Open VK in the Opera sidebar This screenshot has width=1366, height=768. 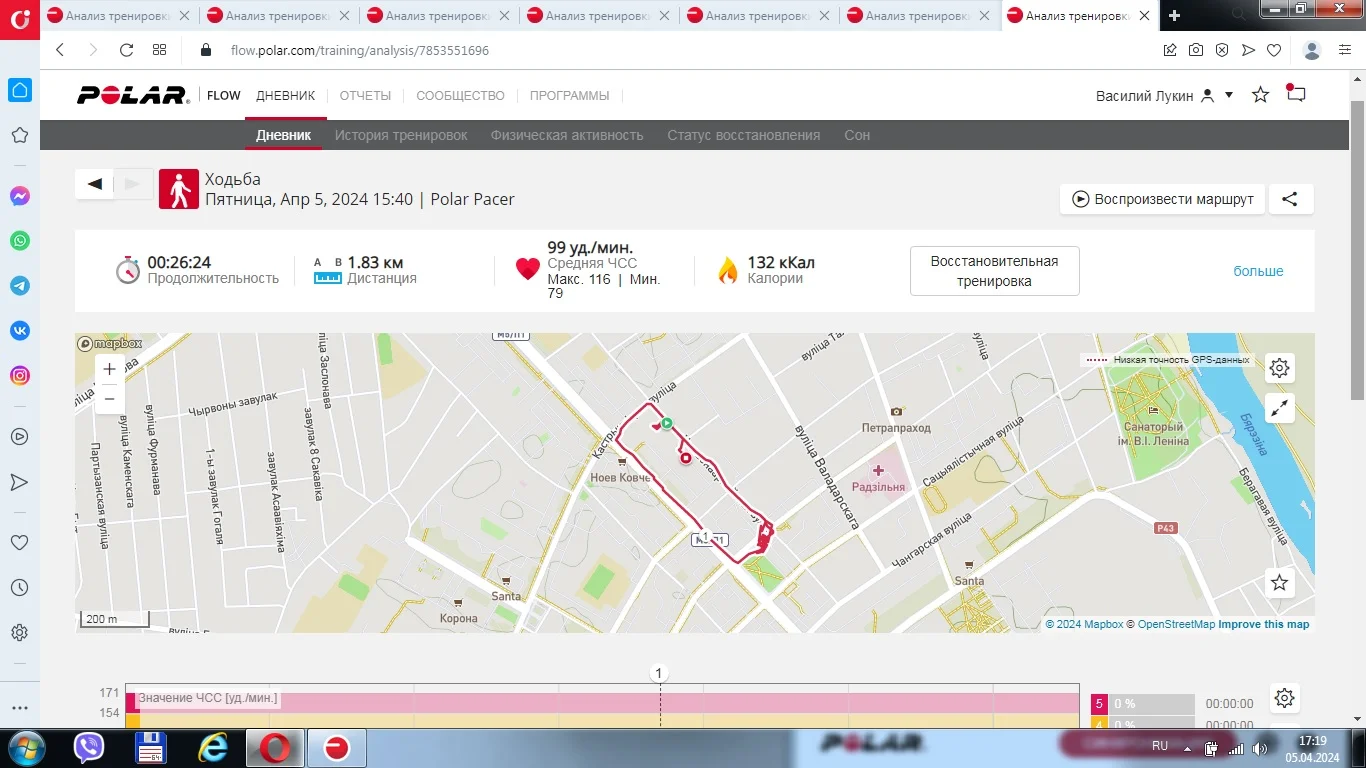point(19,331)
